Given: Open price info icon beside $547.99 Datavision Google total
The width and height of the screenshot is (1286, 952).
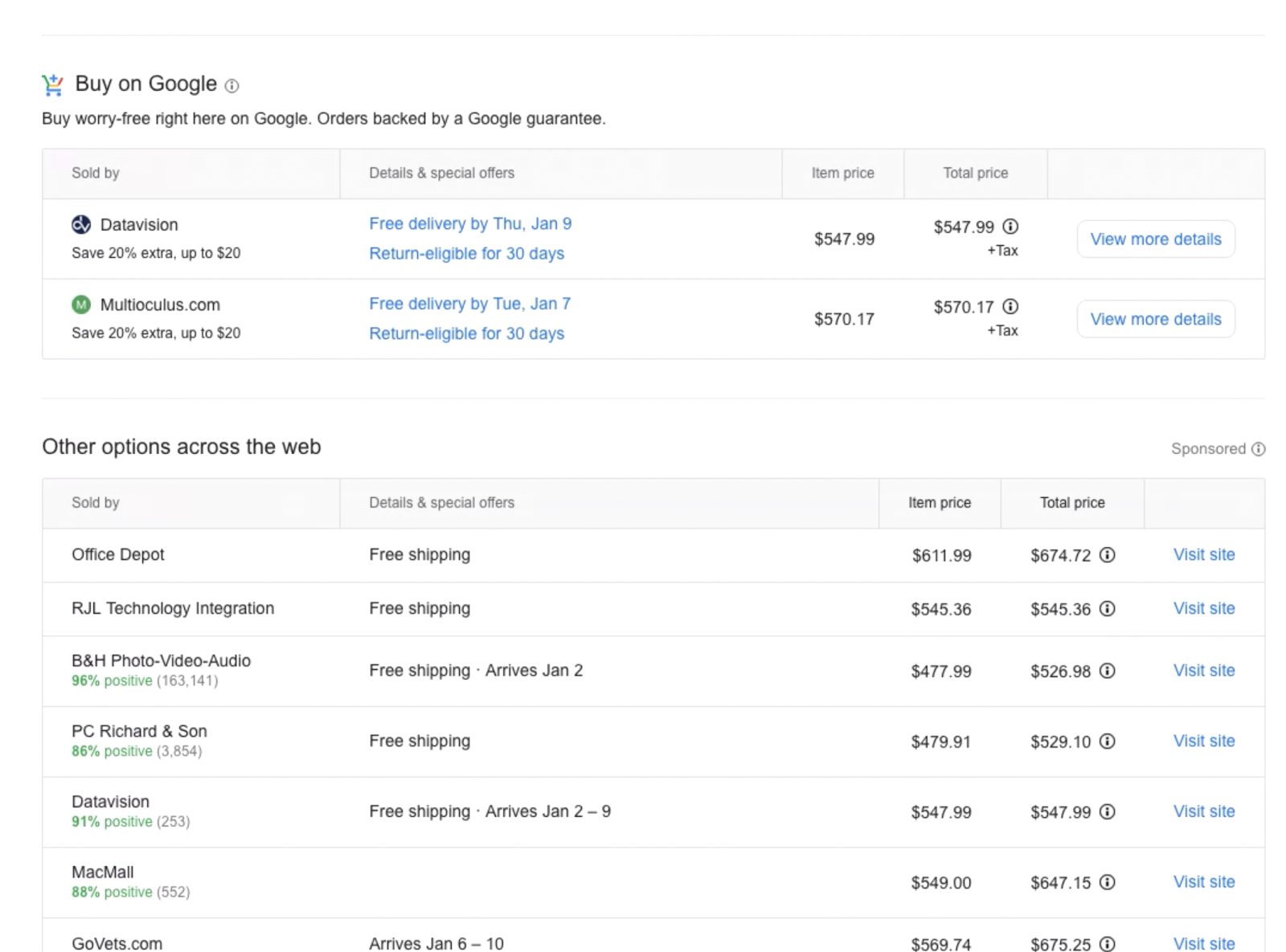Looking at the screenshot, I should [x=1010, y=227].
